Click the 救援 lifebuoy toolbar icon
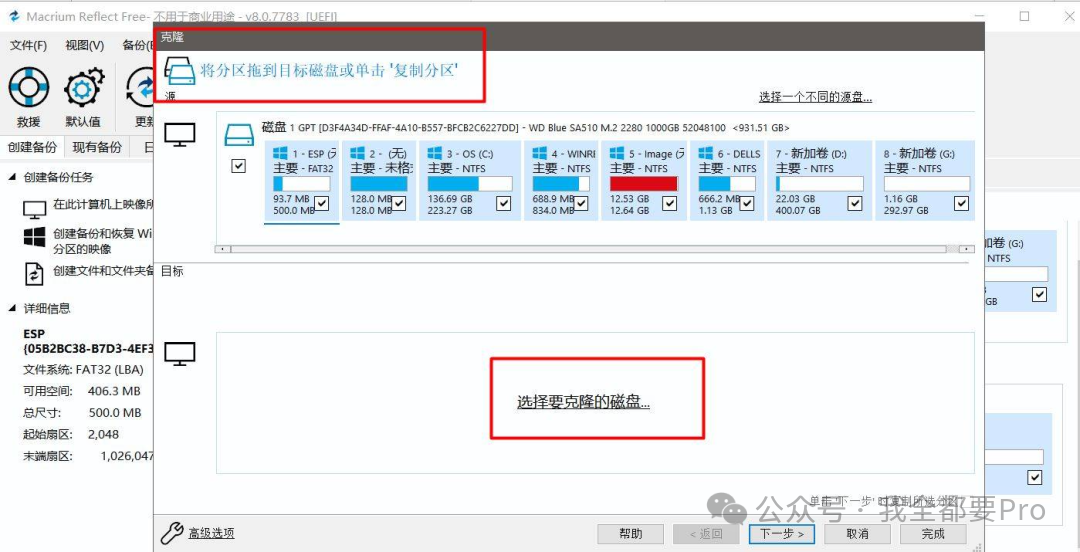1080x552 pixels. pos(28,89)
